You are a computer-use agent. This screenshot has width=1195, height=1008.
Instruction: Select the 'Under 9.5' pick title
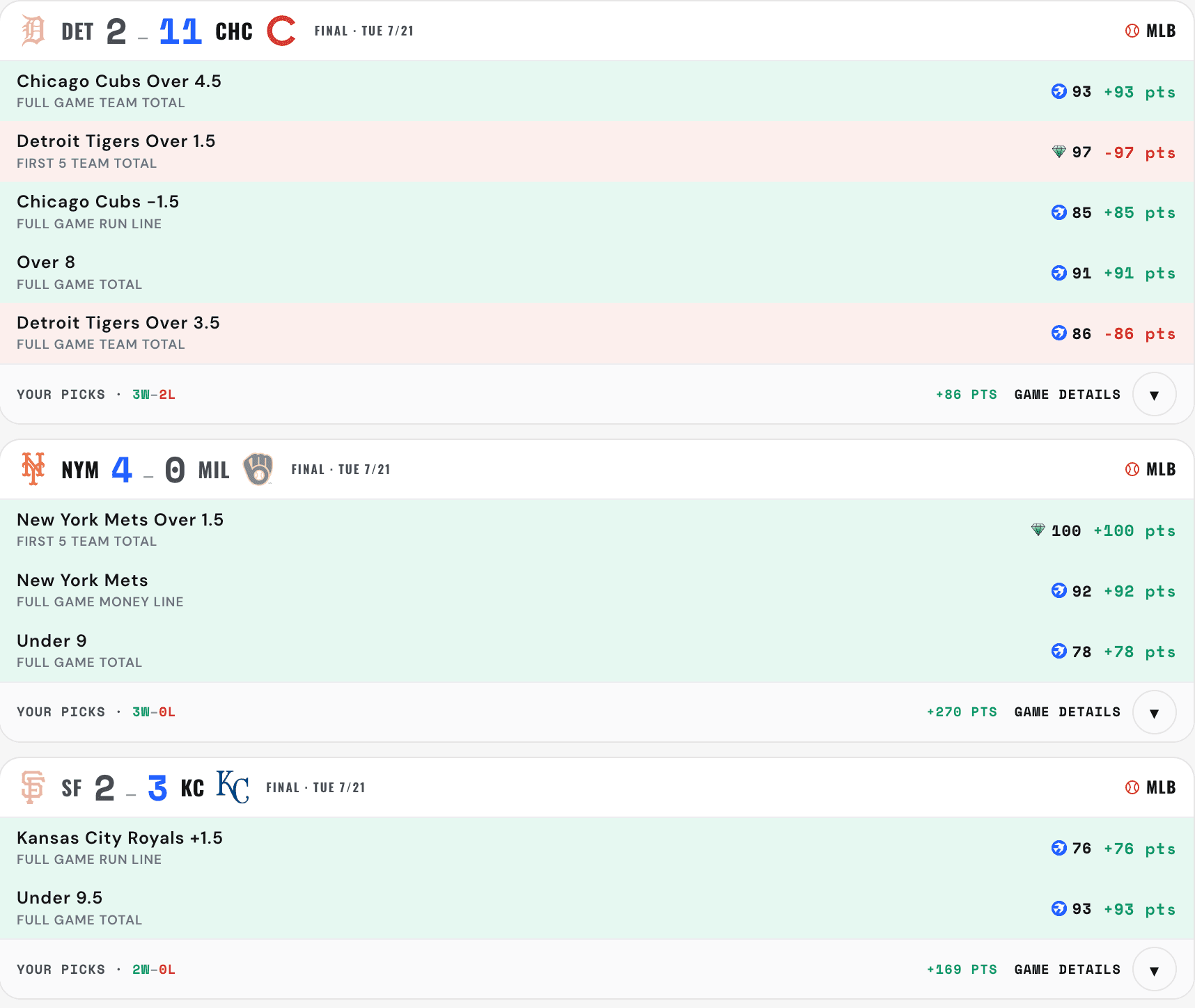pyautogui.click(x=60, y=898)
